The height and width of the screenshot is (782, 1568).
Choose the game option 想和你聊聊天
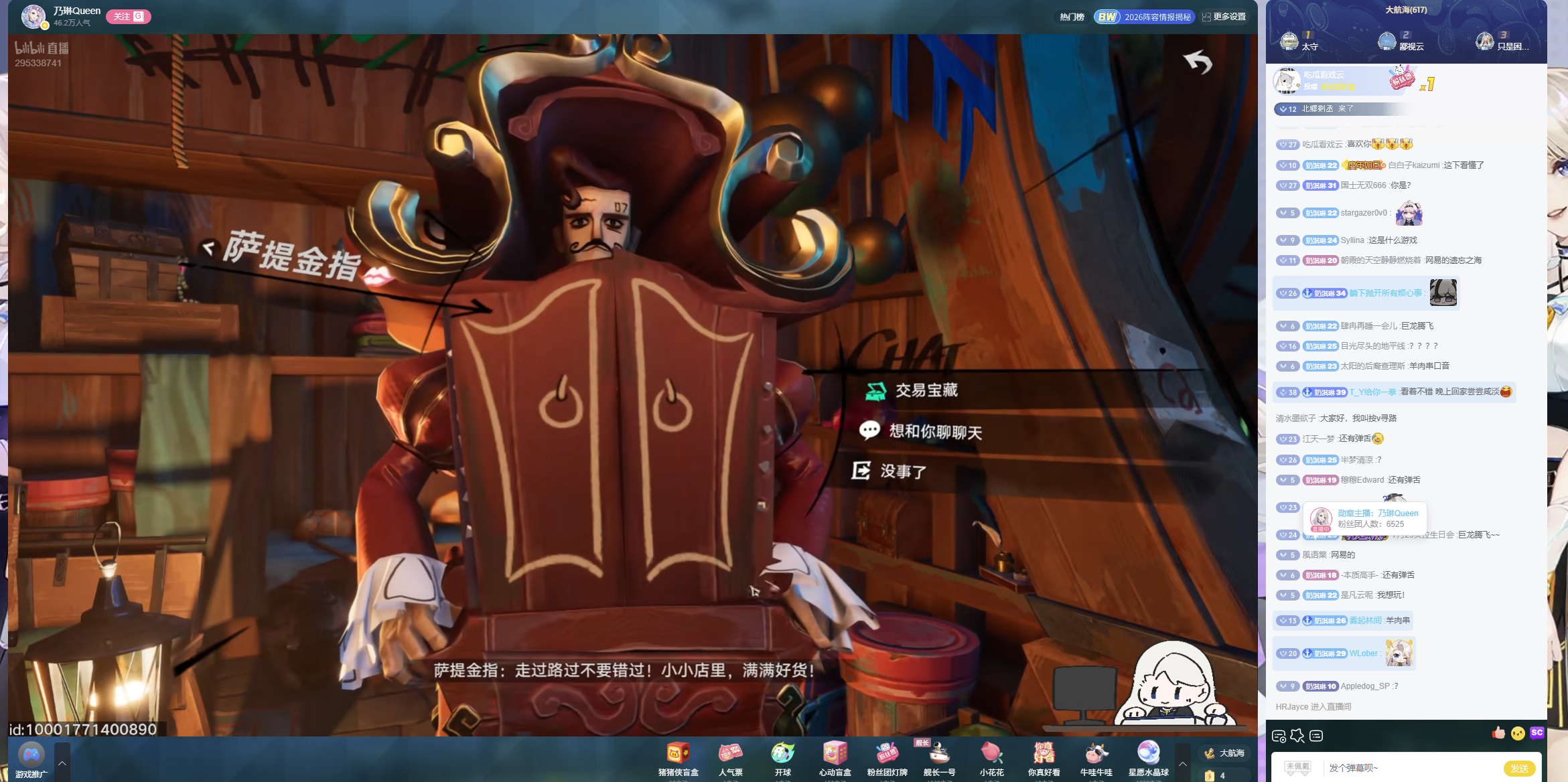(921, 431)
